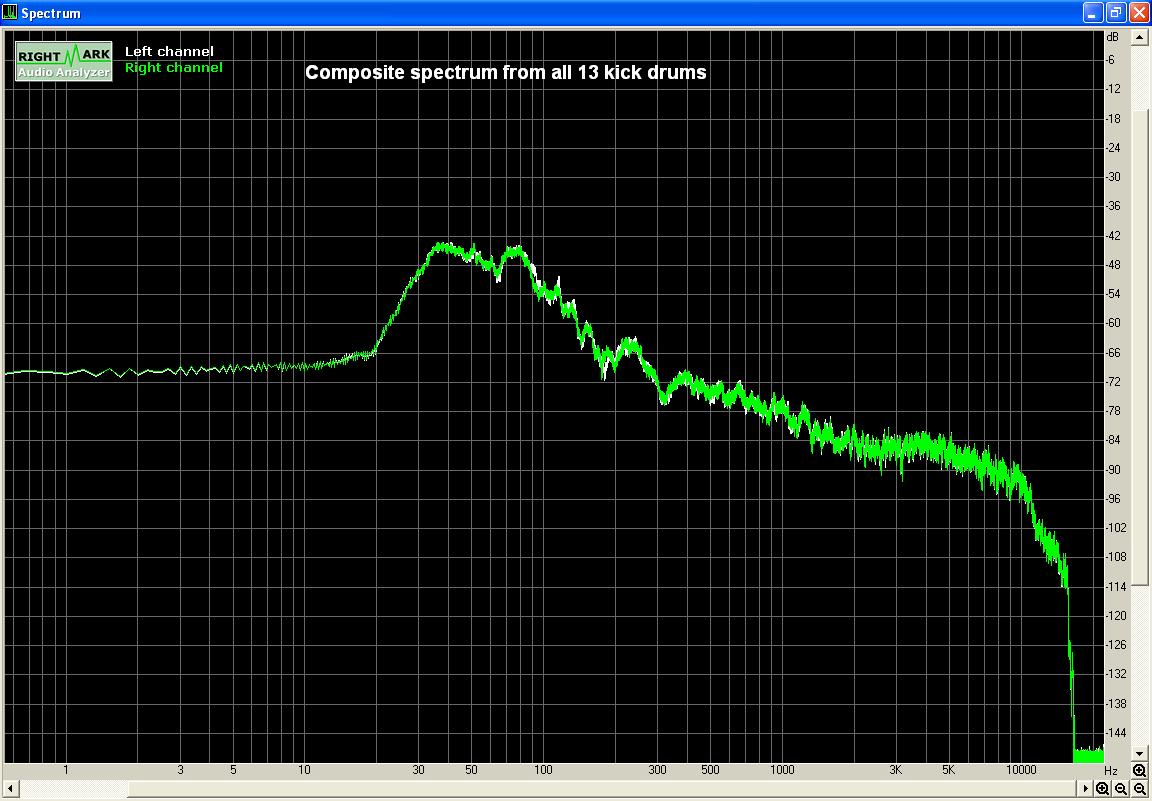Click the '-42' dB axis label

[1113, 236]
